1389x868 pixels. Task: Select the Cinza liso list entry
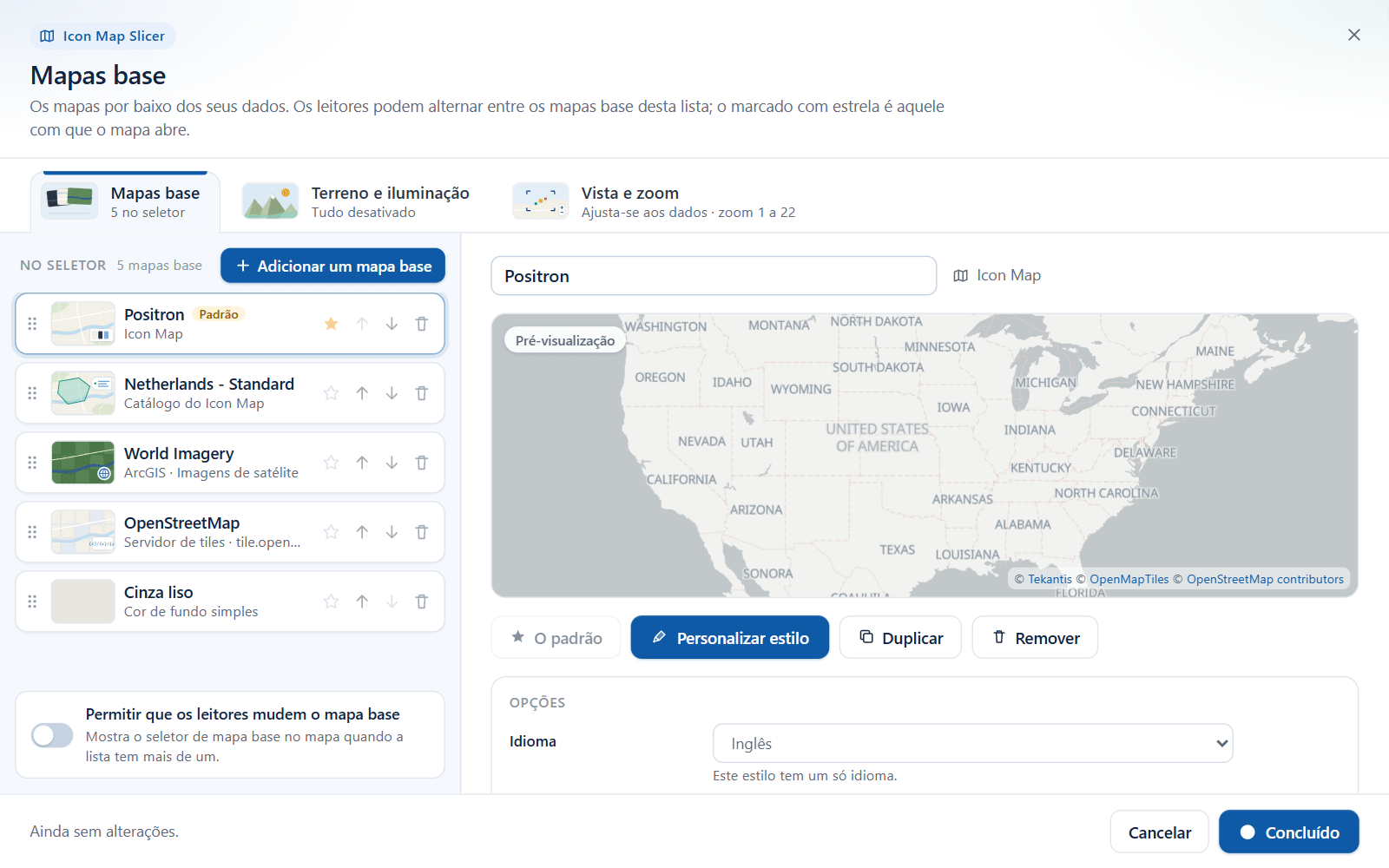click(x=230, y=602)
